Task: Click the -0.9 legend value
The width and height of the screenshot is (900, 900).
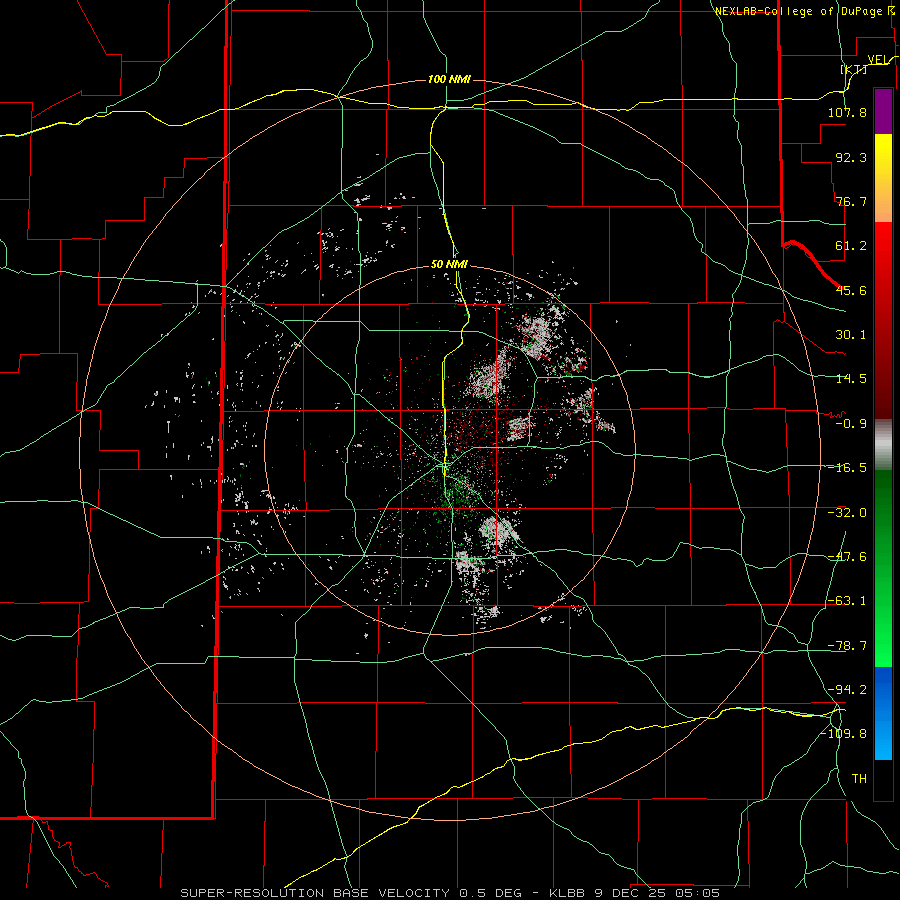Action: click(851, 424)
